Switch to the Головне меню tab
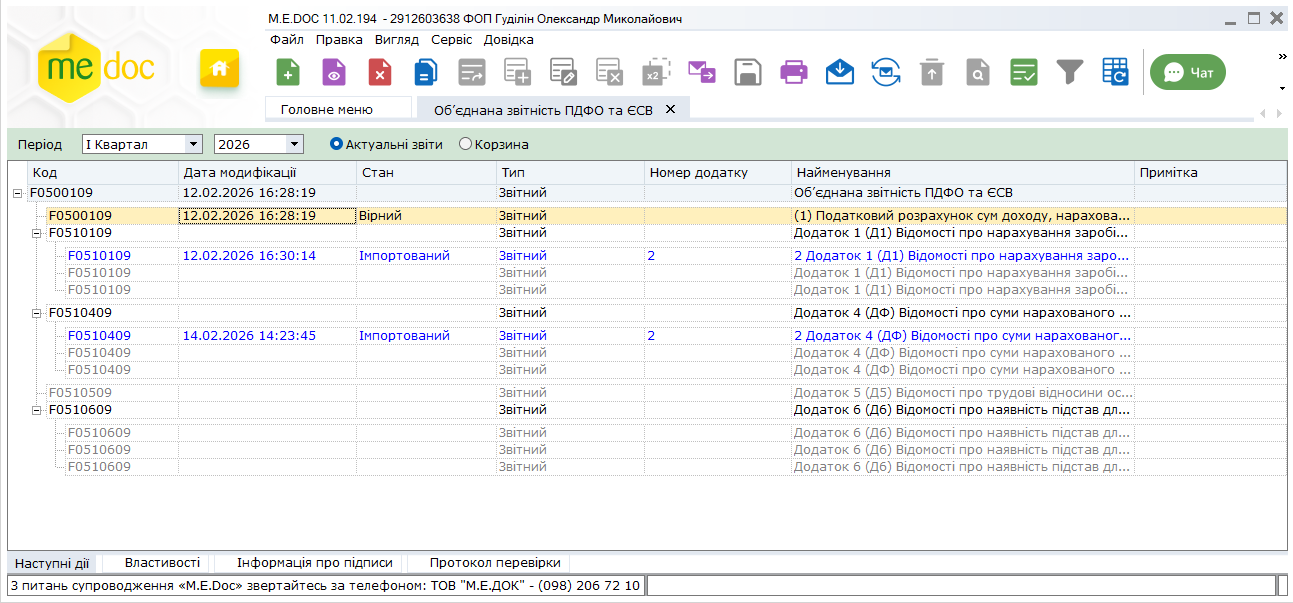The width and height of the screenshot is (1293, 603). pos(327,109)
